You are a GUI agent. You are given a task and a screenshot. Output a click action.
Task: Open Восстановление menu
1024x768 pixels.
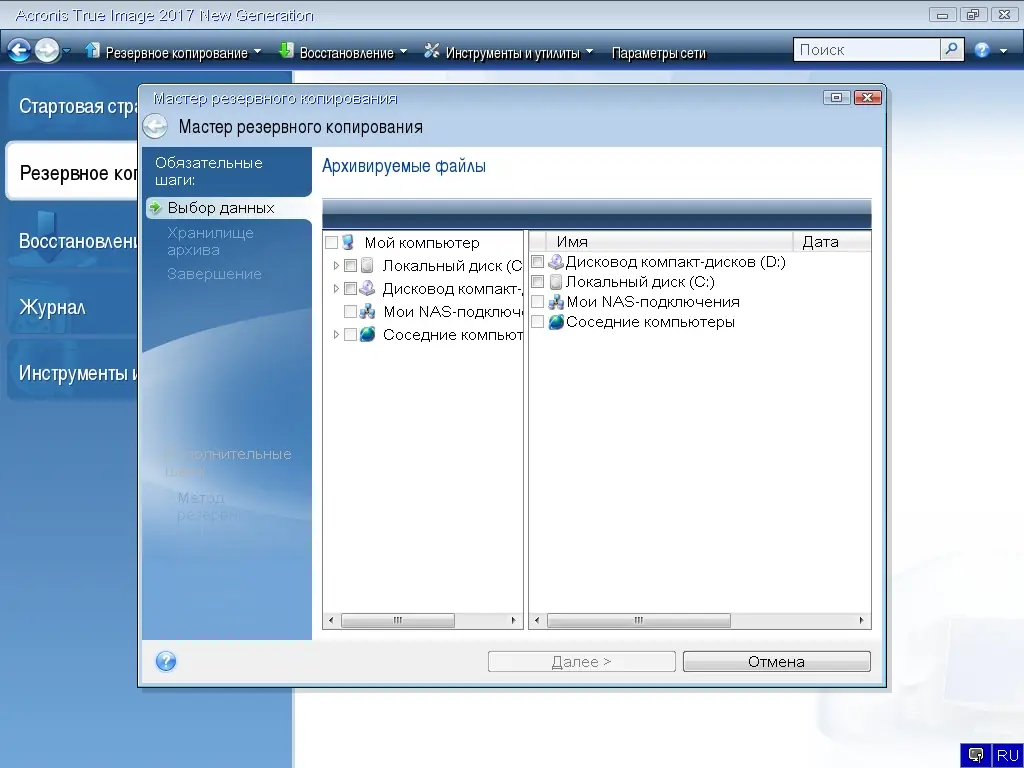pos(342,52)
